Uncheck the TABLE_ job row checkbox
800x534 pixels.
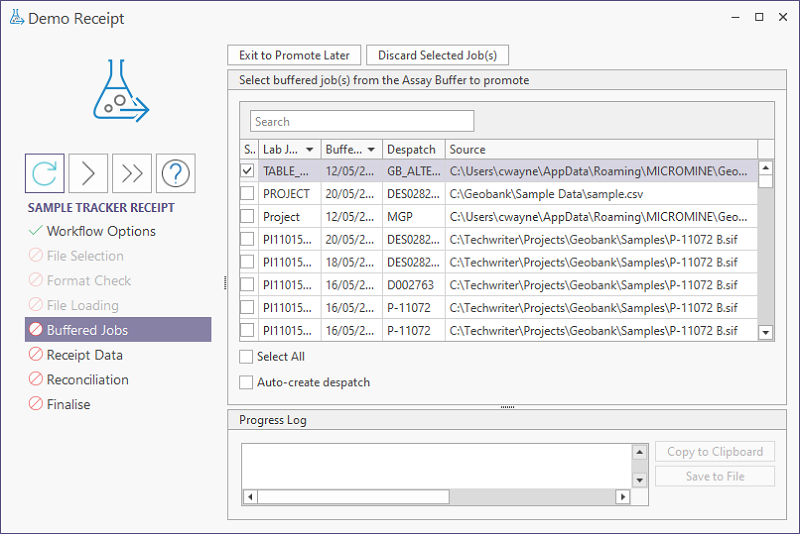point(248,171)
